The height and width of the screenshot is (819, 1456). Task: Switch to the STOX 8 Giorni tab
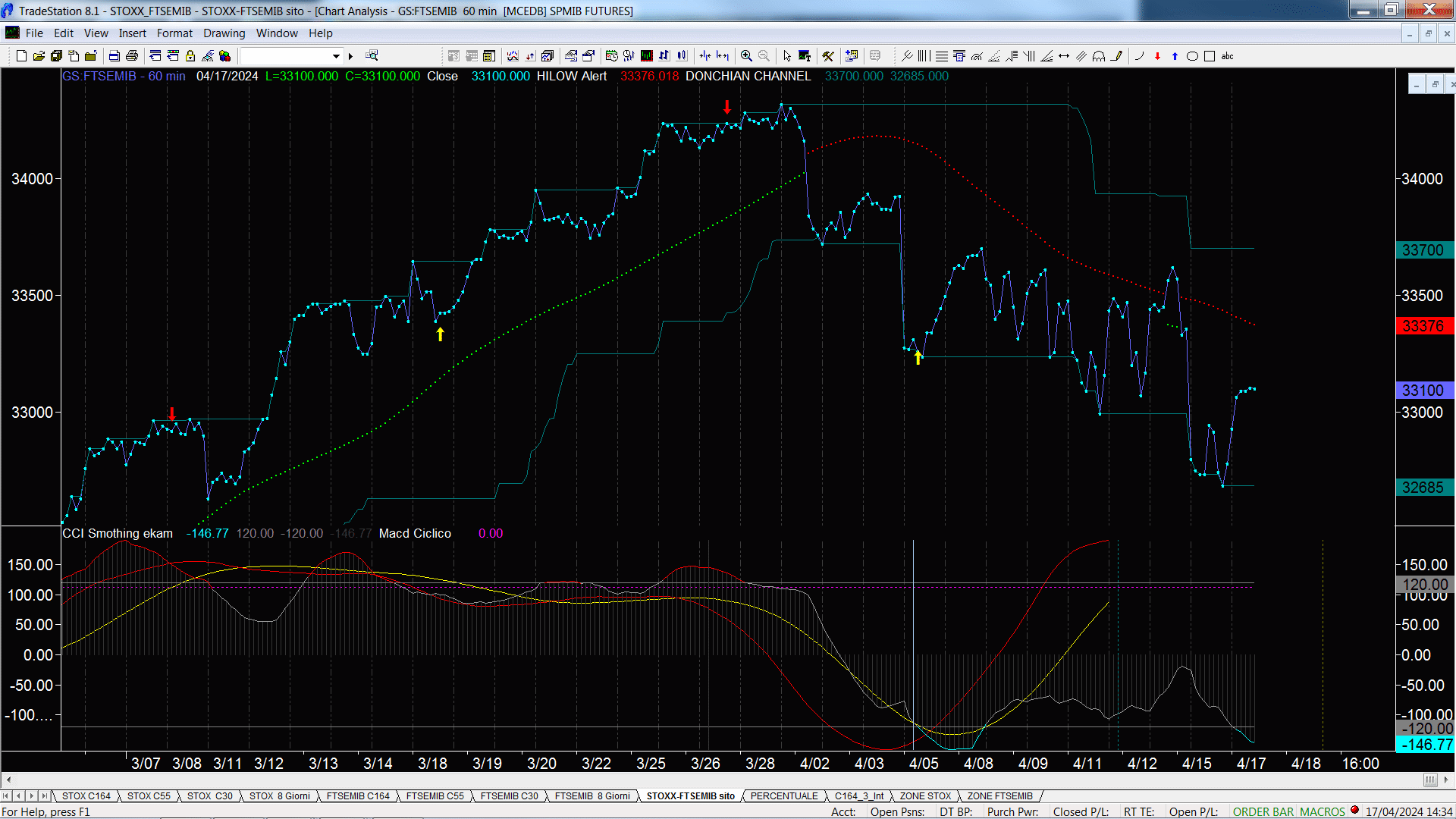point(279,796)
